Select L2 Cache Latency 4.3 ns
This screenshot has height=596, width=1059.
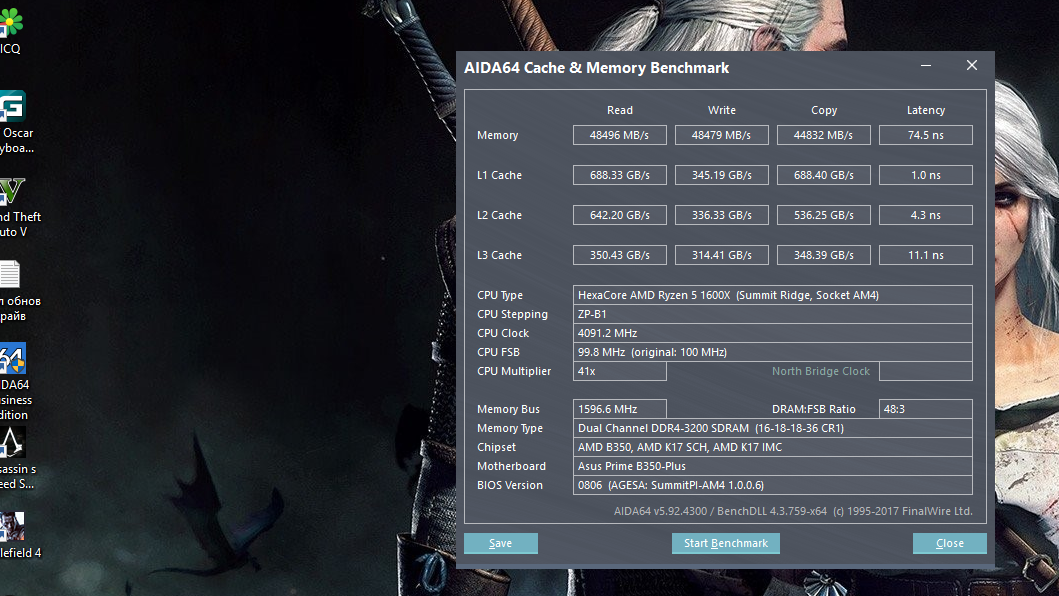(x=925, y=215)
